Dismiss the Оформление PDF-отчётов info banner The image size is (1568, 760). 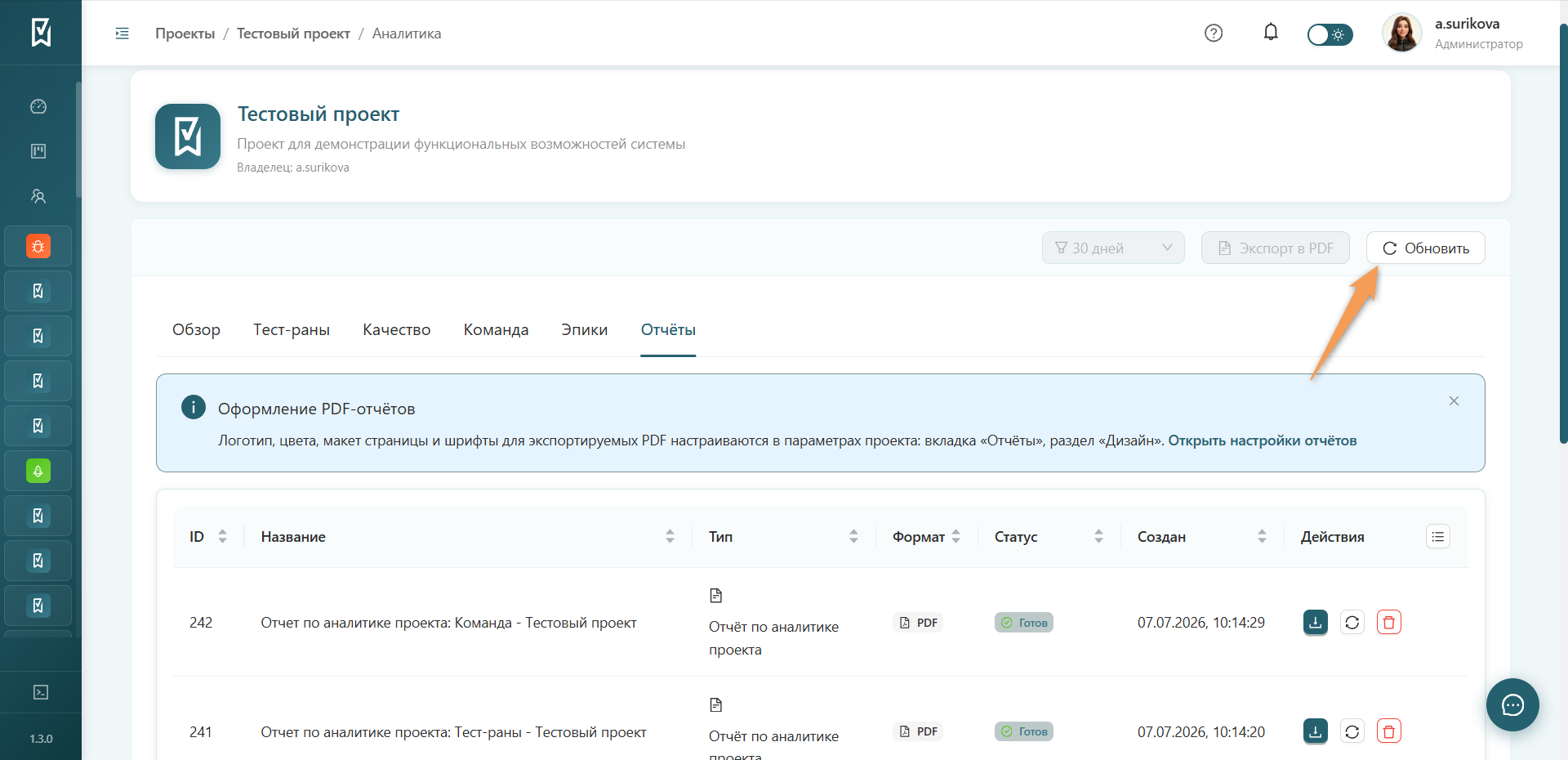(1454, 401)
